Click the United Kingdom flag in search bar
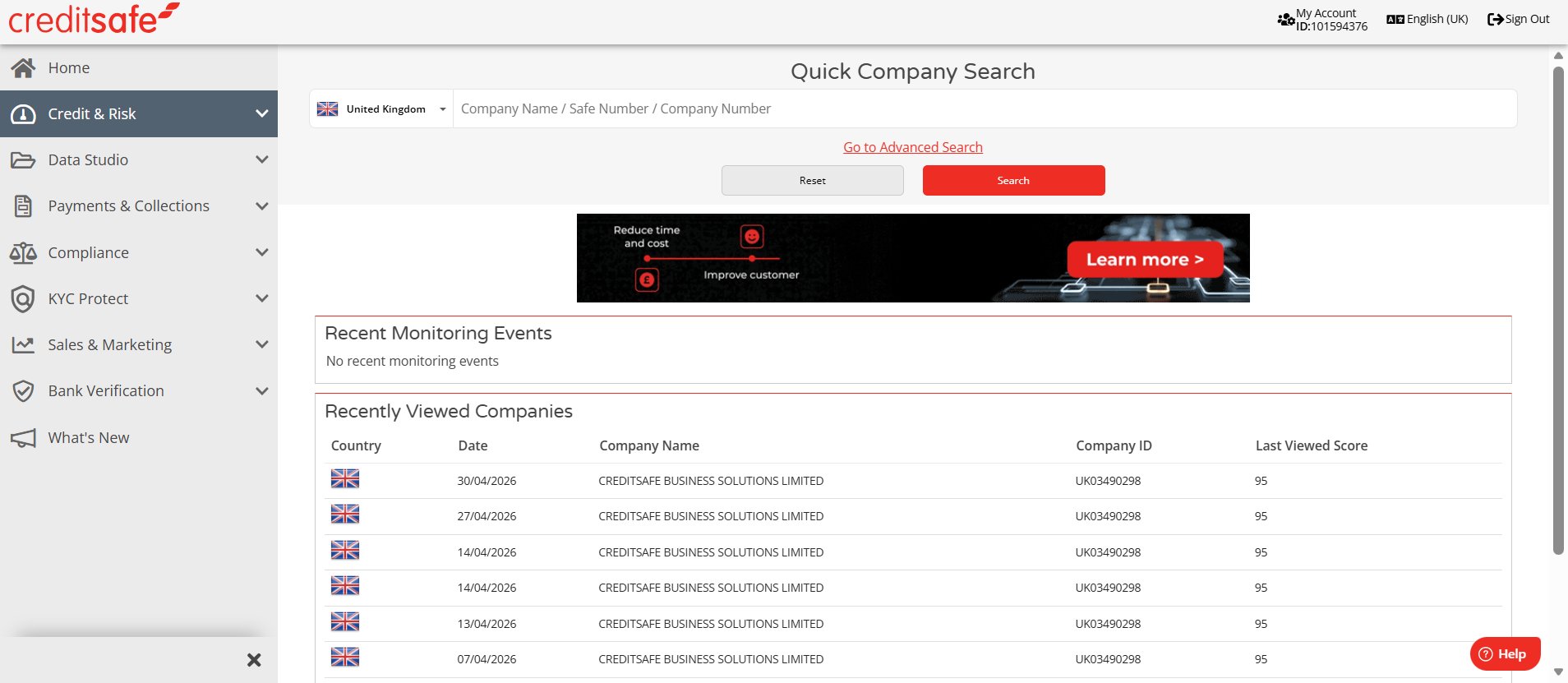The image size is (1568, 683). point(328,109)
